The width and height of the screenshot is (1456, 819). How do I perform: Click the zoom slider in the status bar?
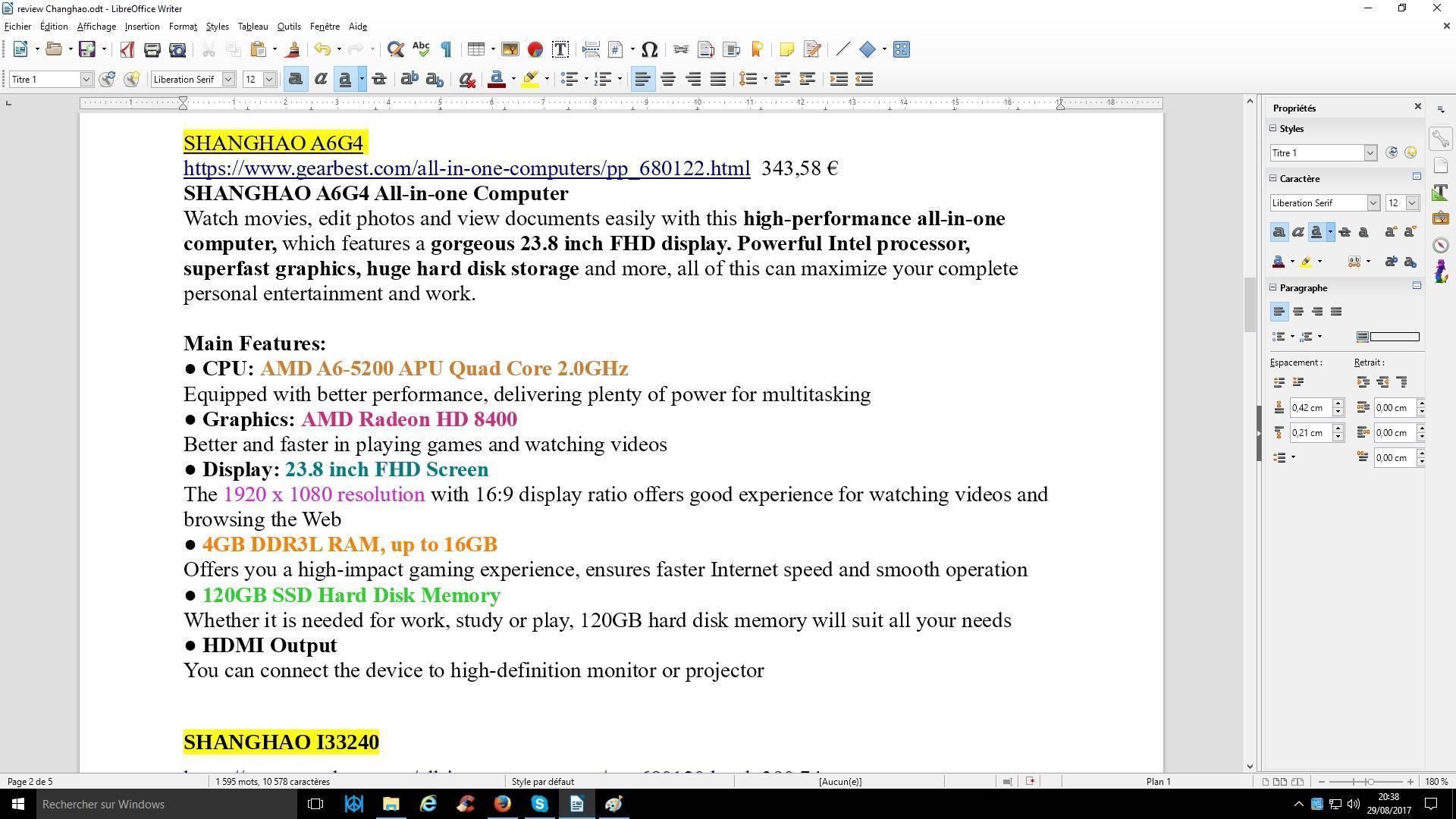(x=1370, y=782)
